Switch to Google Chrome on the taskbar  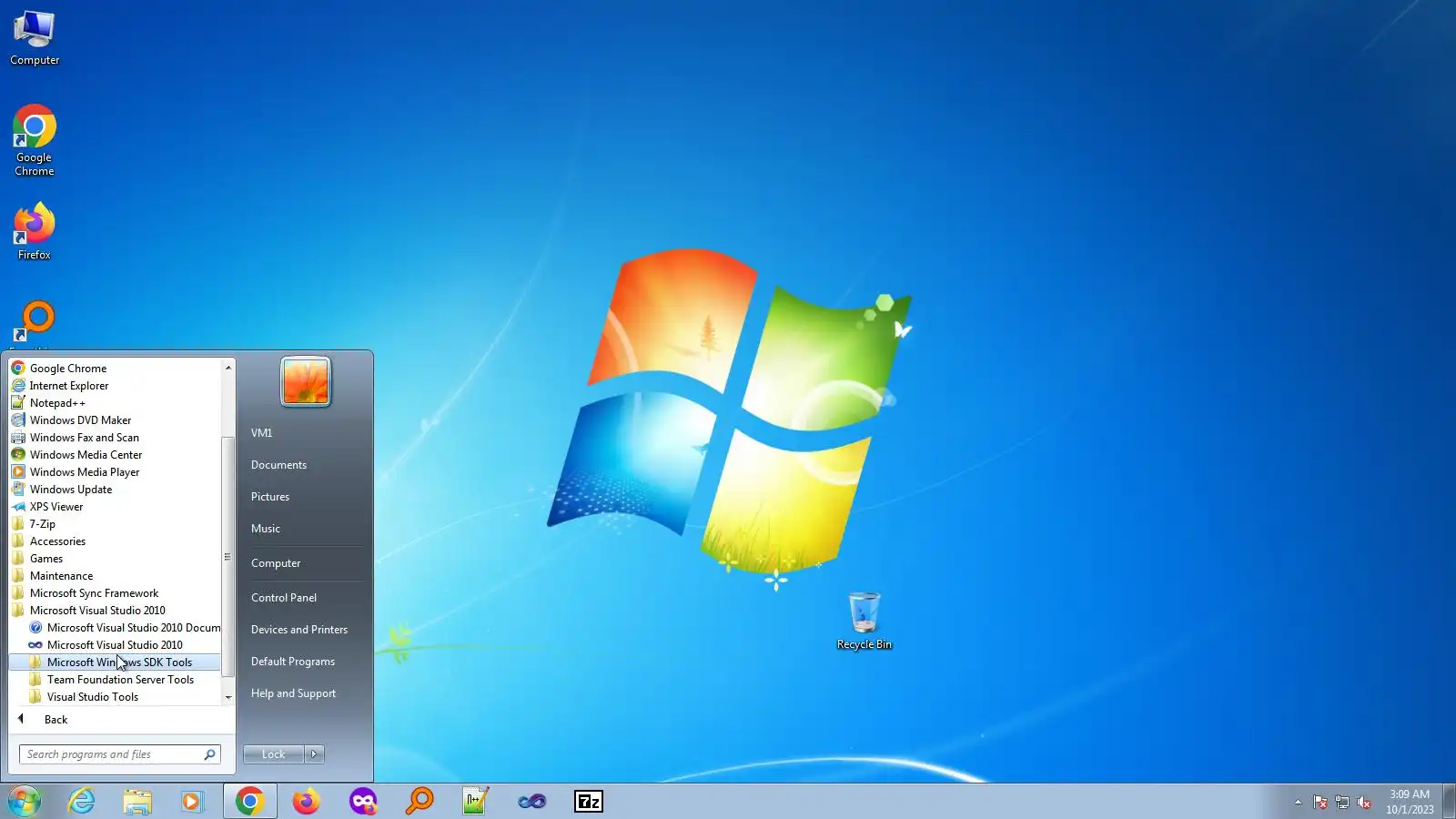click(x=250, y=802)
